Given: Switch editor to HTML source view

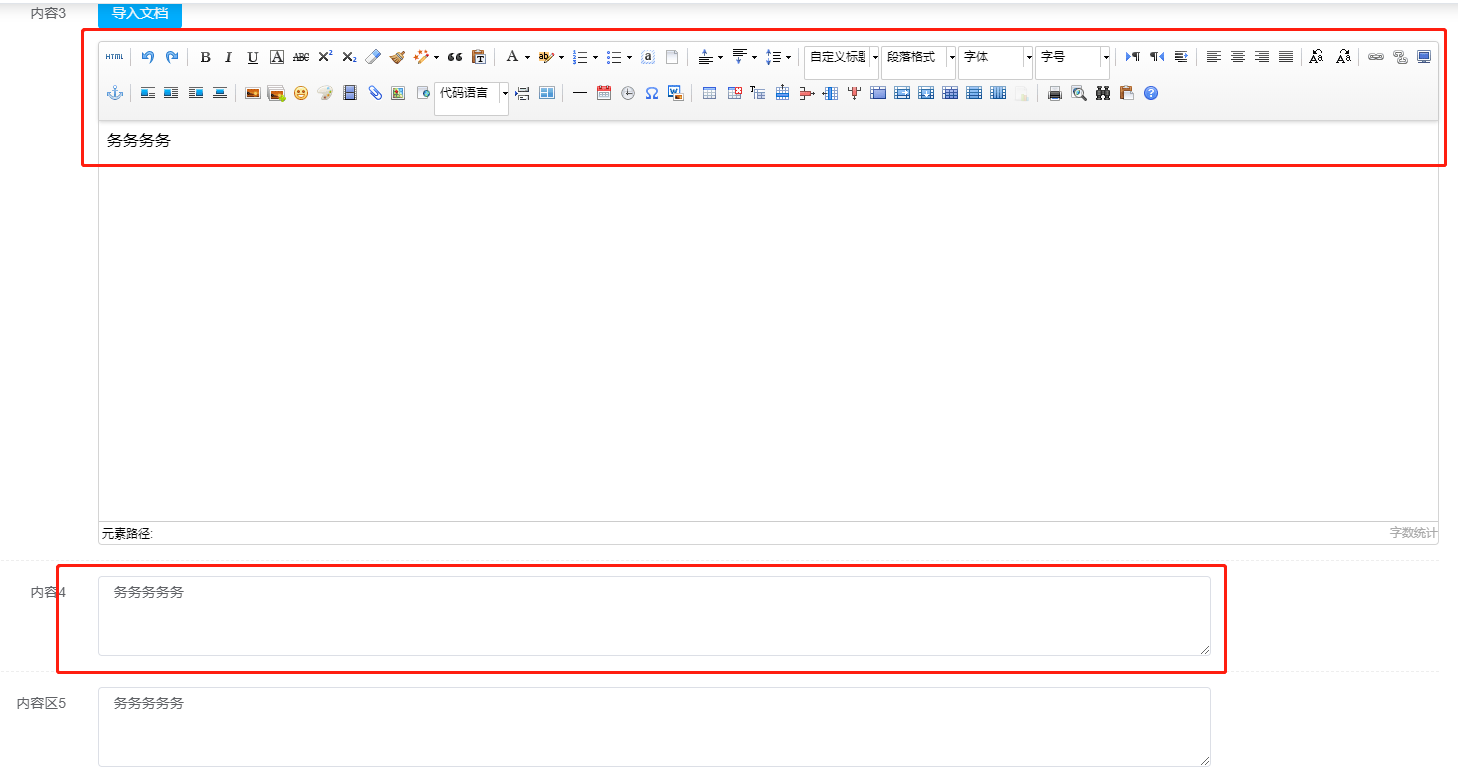Looking at the screenshot, I should 115,57.
